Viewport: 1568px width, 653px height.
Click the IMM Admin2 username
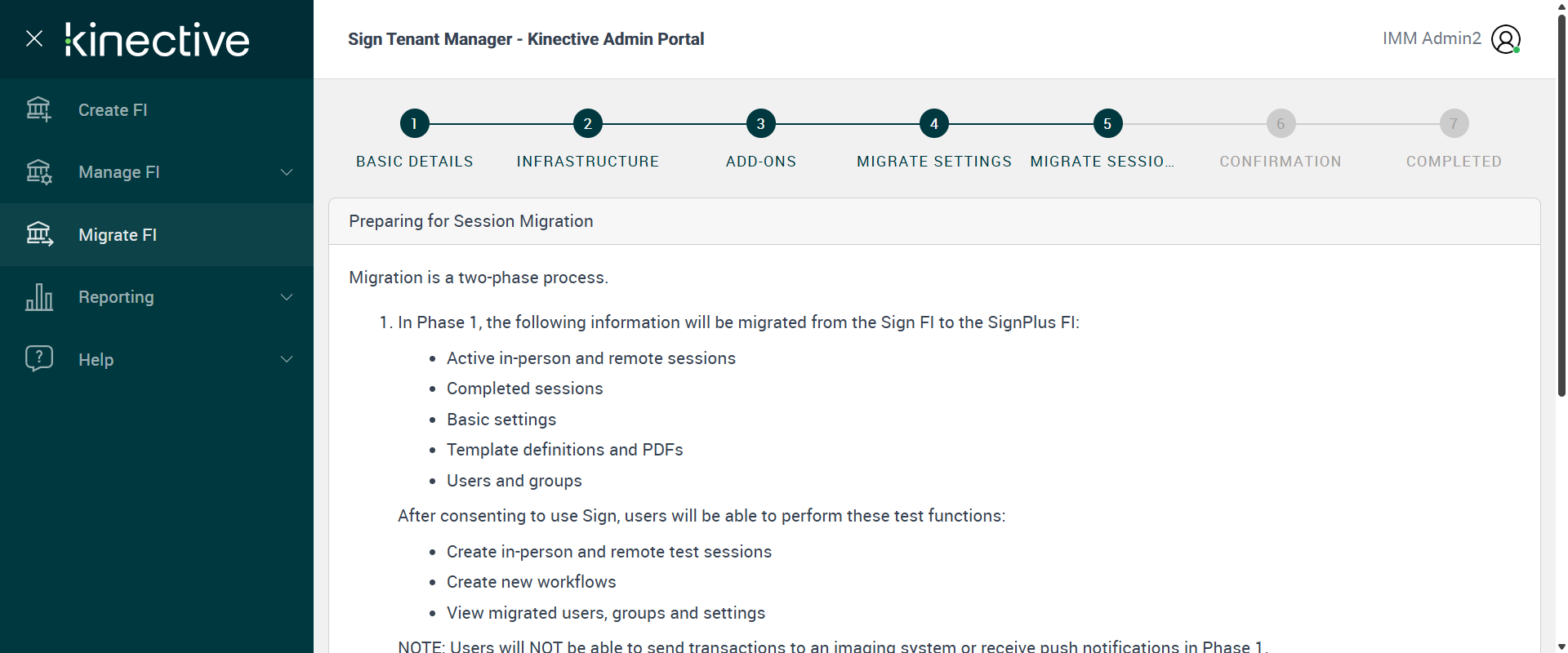[x=1431, y=38]
